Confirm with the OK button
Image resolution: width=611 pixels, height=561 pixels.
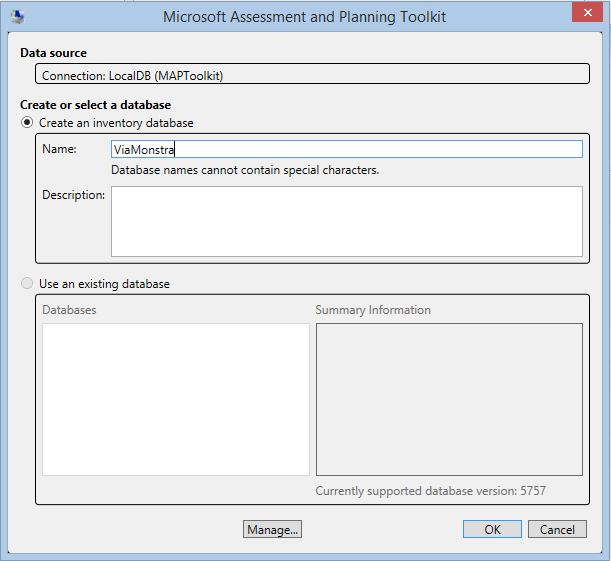coord(492,530)
